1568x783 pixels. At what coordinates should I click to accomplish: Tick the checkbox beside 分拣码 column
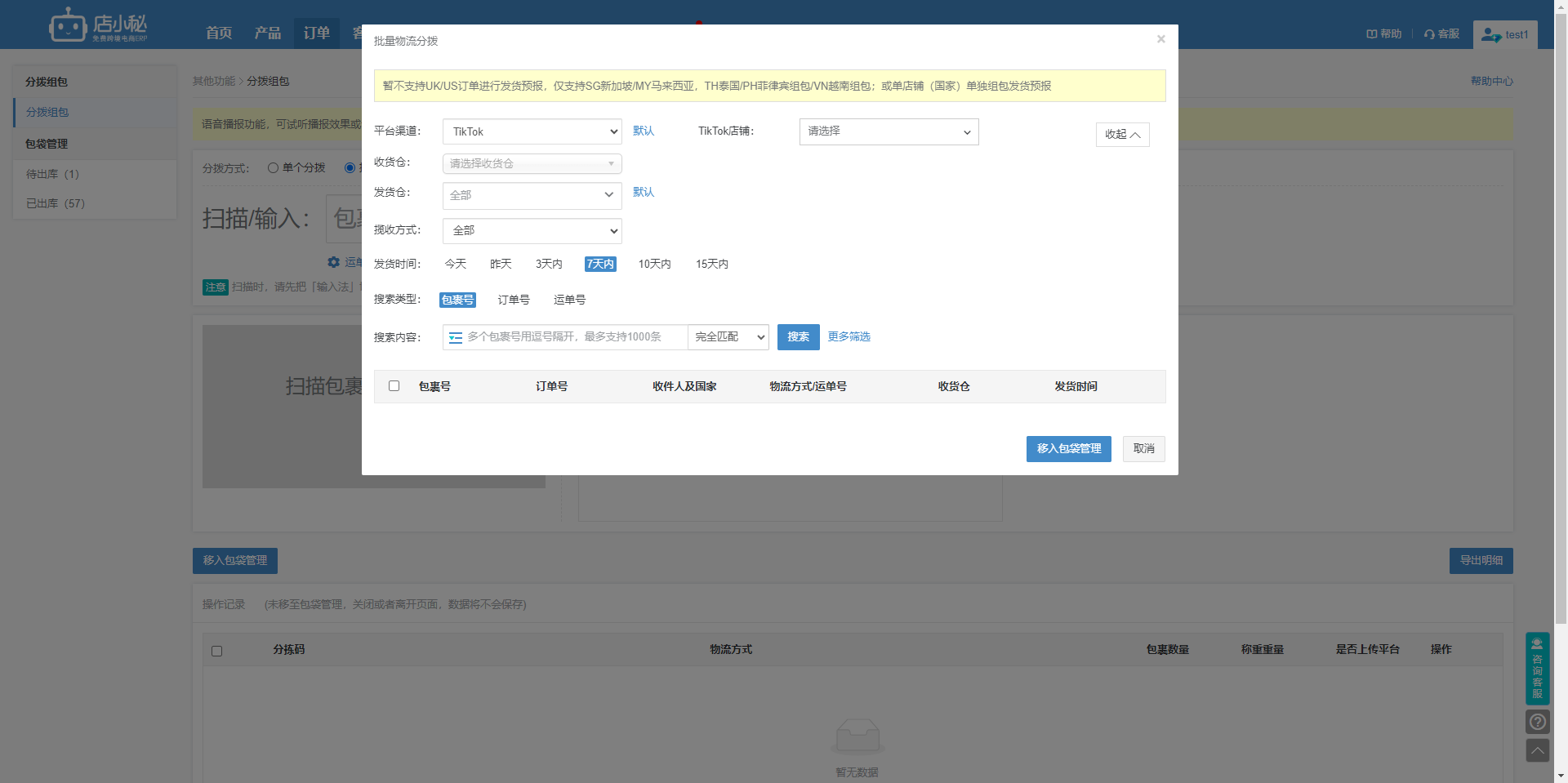click(x=216, y=651)
